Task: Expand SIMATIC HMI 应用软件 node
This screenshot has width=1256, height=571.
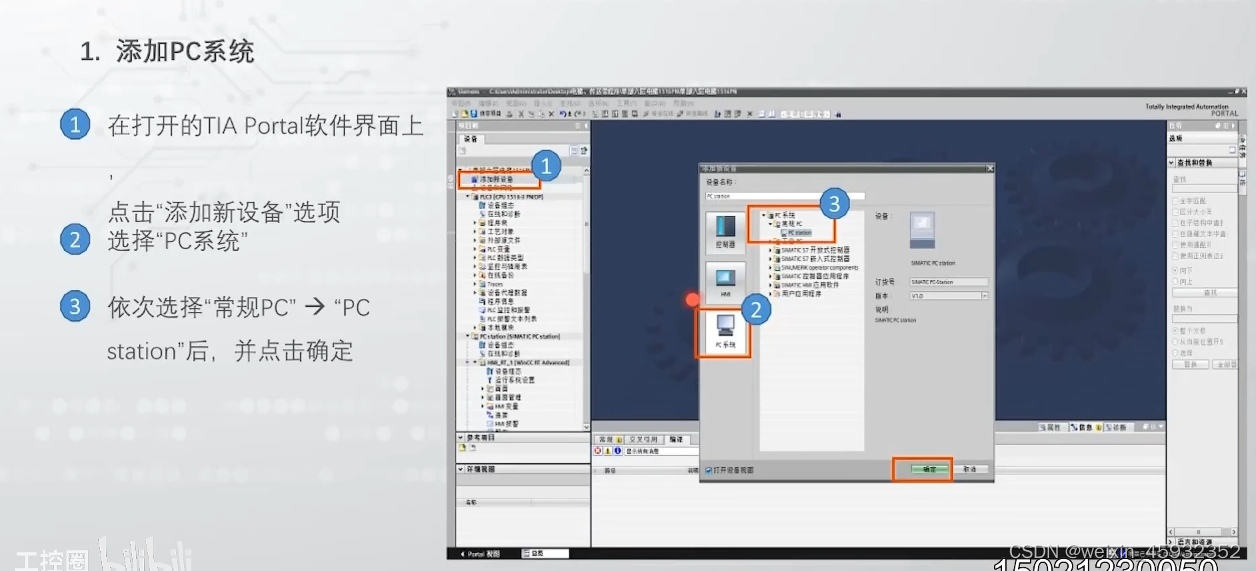Action: pos(770,285)
